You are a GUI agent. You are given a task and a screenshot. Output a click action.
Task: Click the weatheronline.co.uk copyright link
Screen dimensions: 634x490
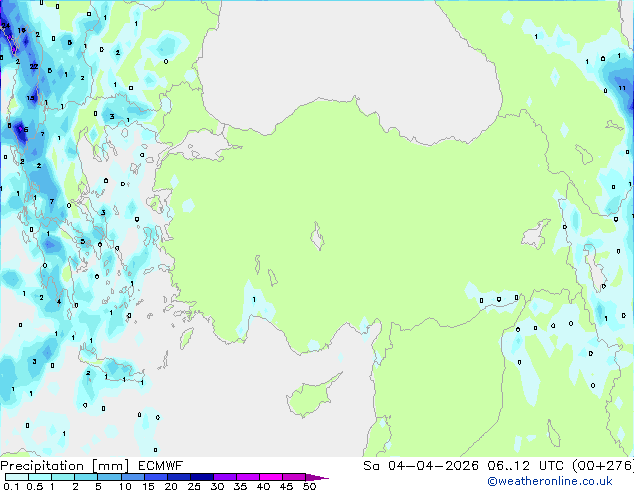pos(550,481)
